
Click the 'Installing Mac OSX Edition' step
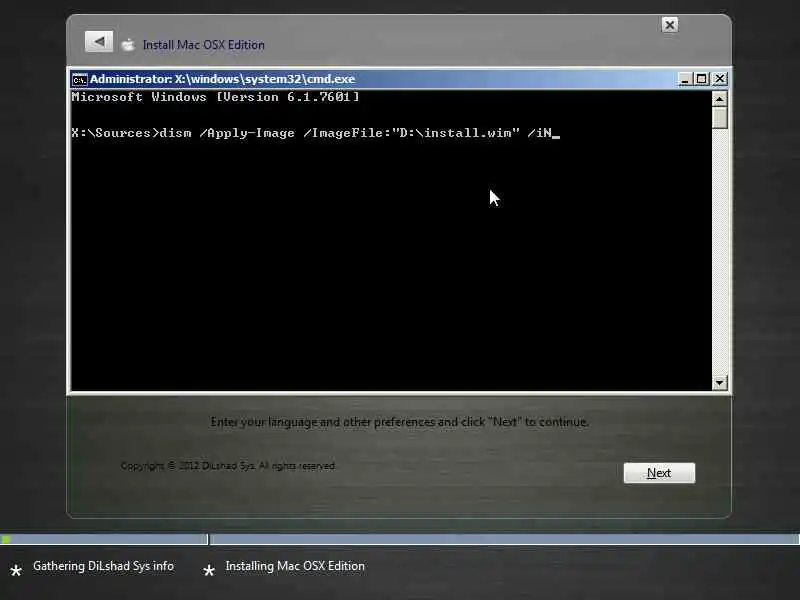pyautogui.click(x=295, y=566)
